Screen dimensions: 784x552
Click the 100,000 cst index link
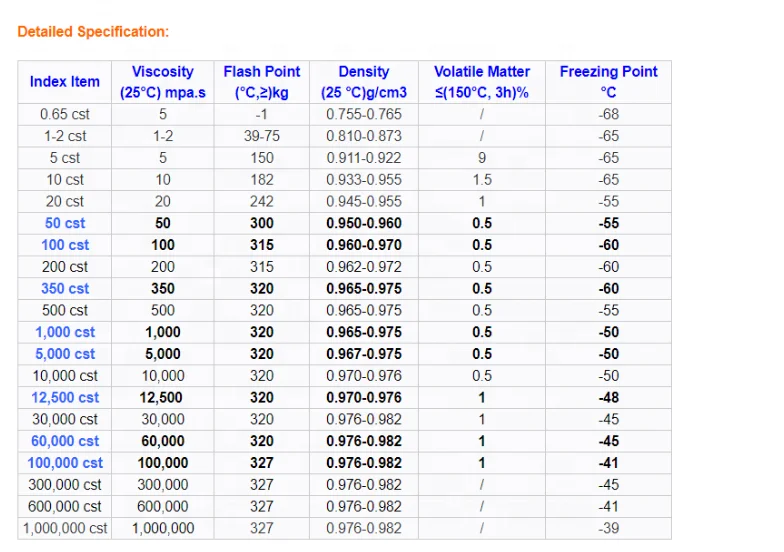[65, 463]
